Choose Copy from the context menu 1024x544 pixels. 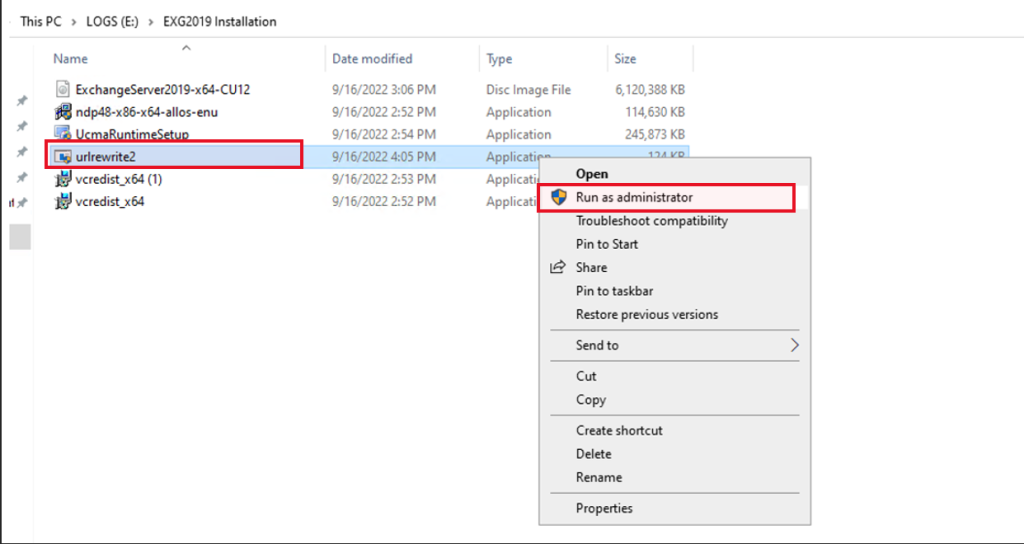click(x=590, y=400)
